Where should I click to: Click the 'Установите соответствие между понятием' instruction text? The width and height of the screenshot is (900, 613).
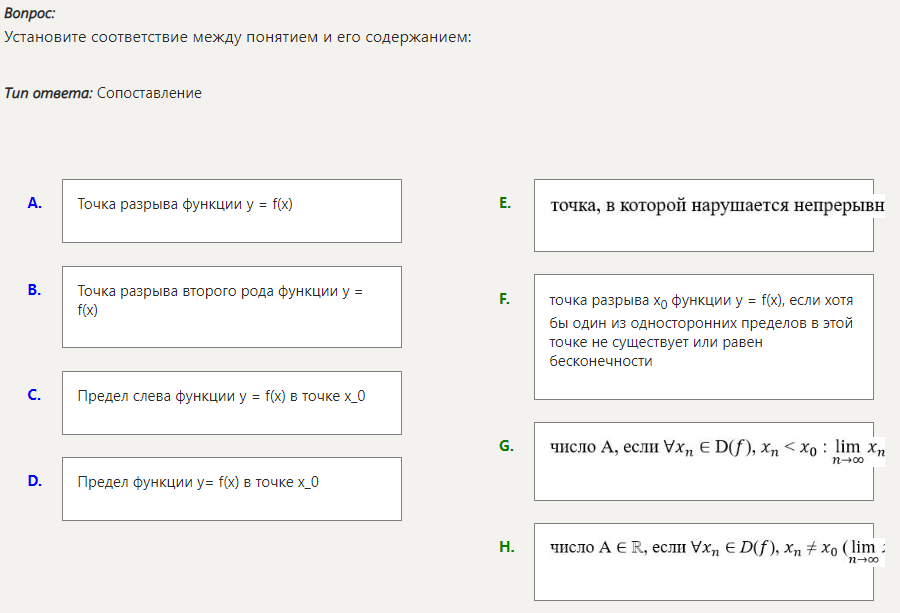click(x=237, y=37)
